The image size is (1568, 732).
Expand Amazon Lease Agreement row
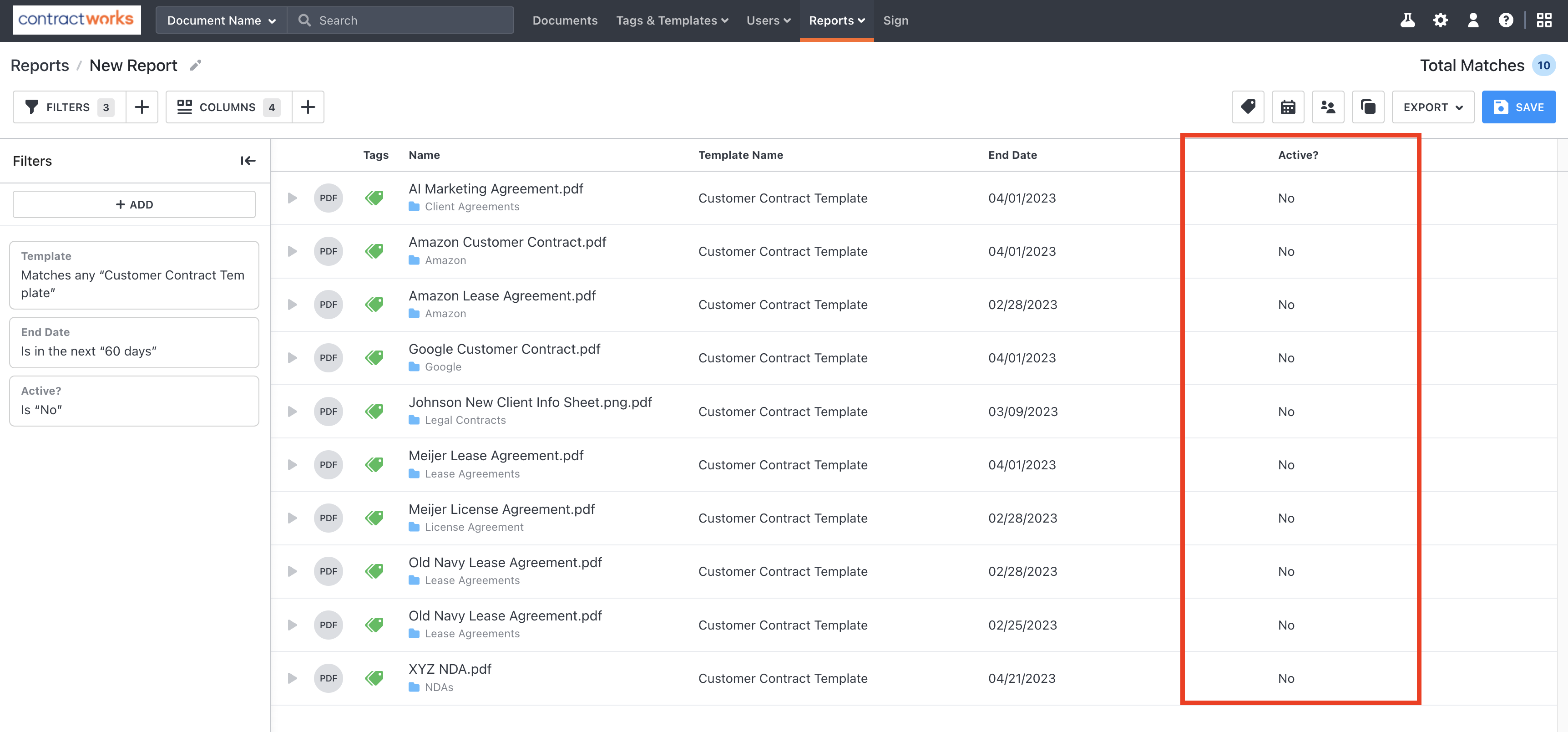tap(292, 305)
